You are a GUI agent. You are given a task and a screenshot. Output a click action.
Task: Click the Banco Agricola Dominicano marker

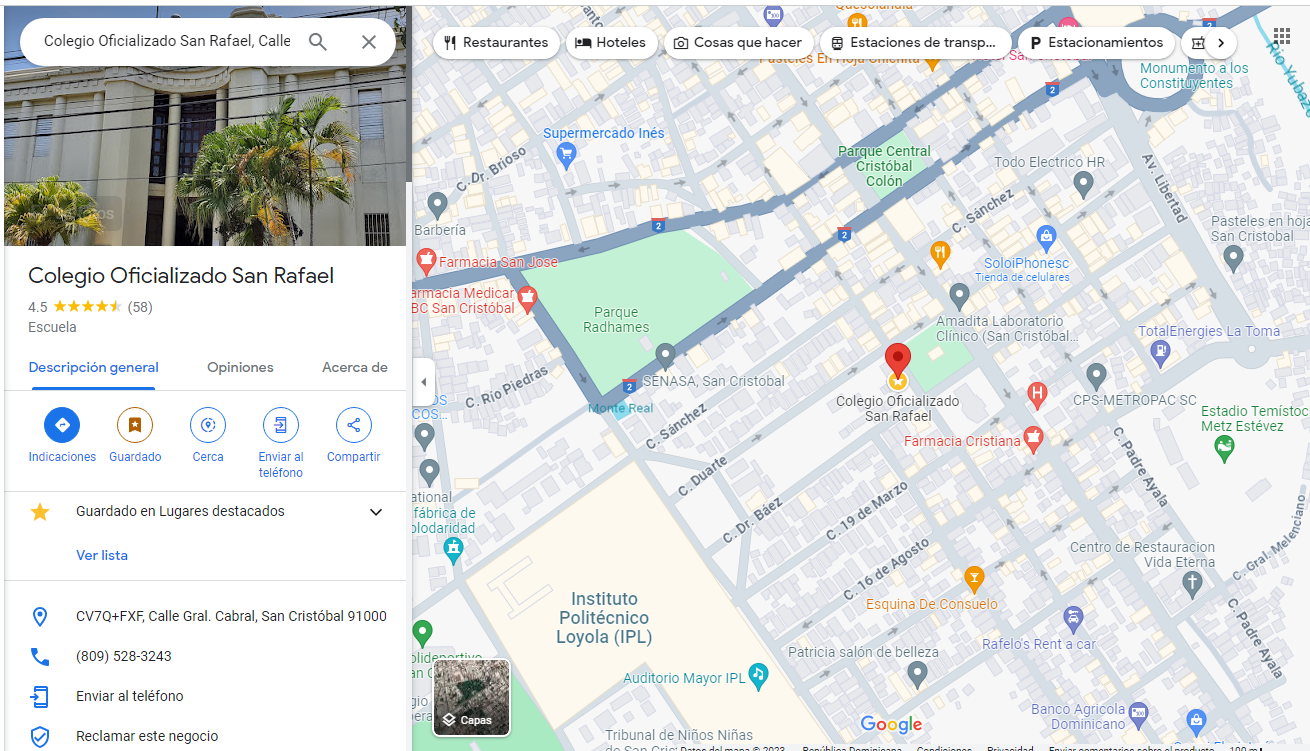point(1138,716)
